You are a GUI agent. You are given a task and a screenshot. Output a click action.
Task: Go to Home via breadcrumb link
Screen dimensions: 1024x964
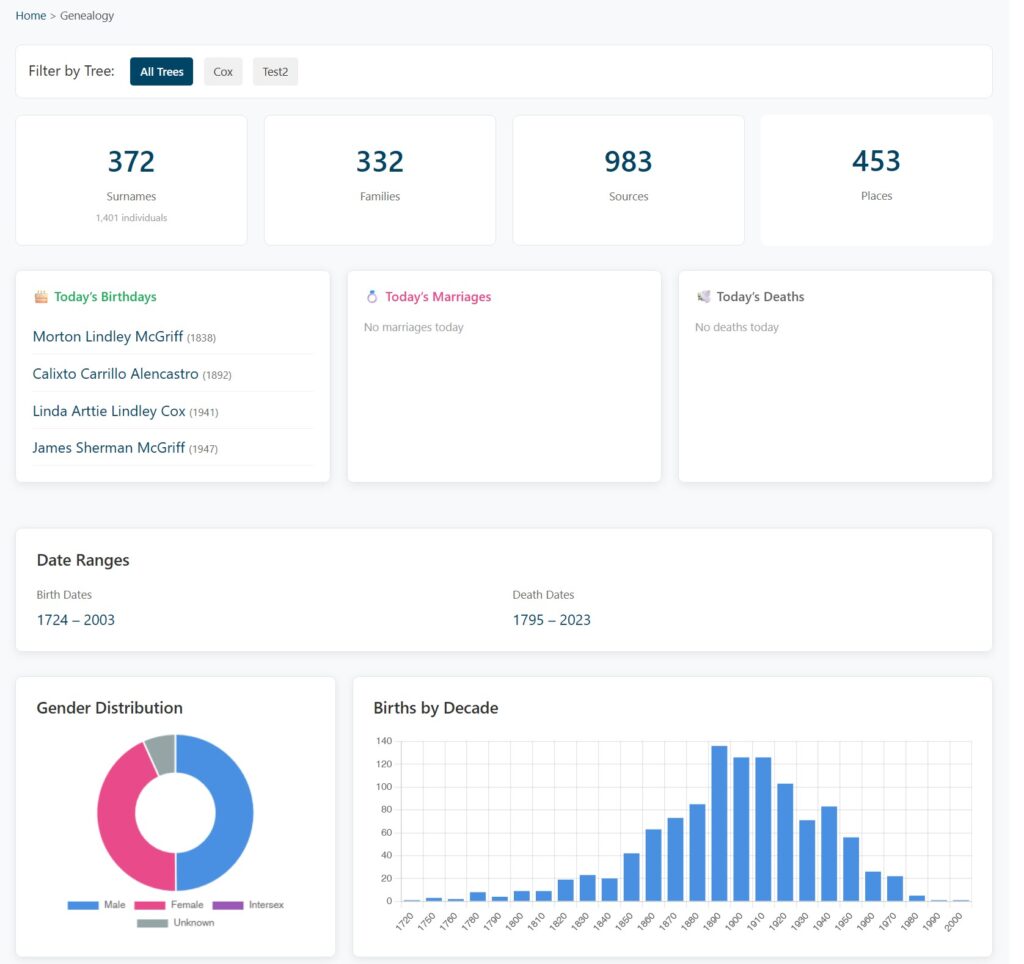coord(31,16)
